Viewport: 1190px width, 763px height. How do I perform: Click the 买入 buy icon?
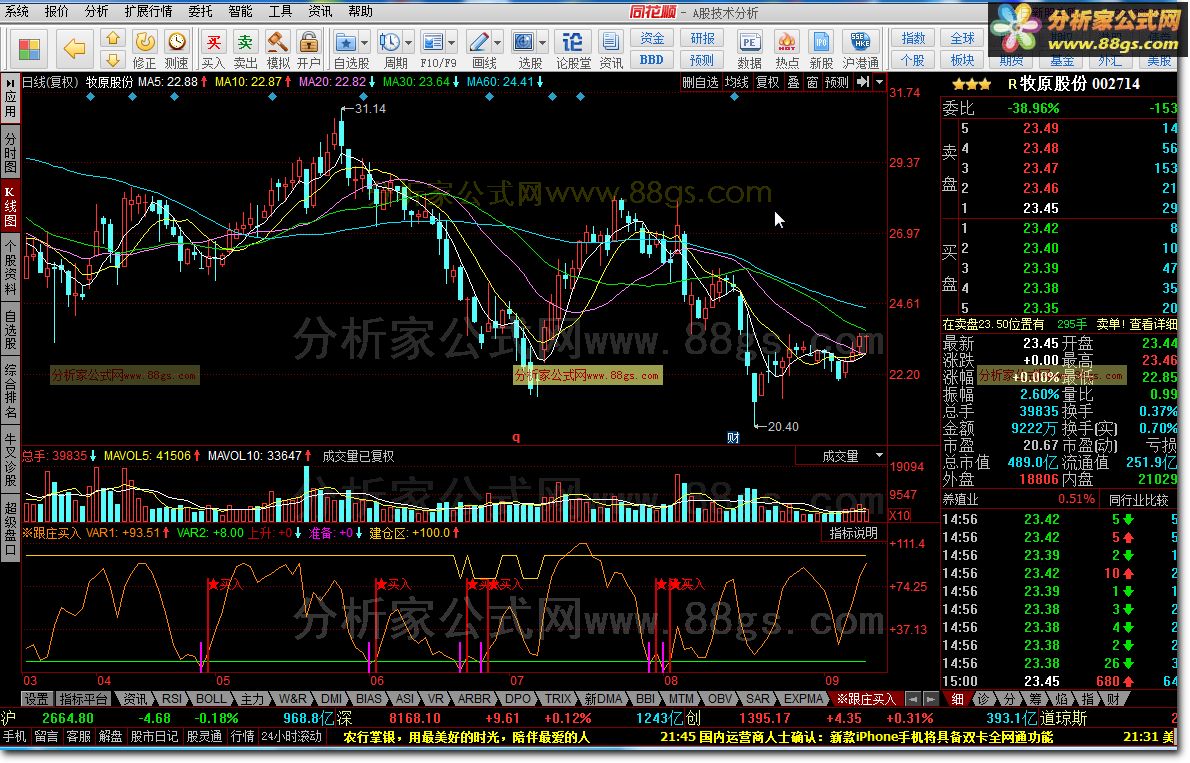point(213,50)
